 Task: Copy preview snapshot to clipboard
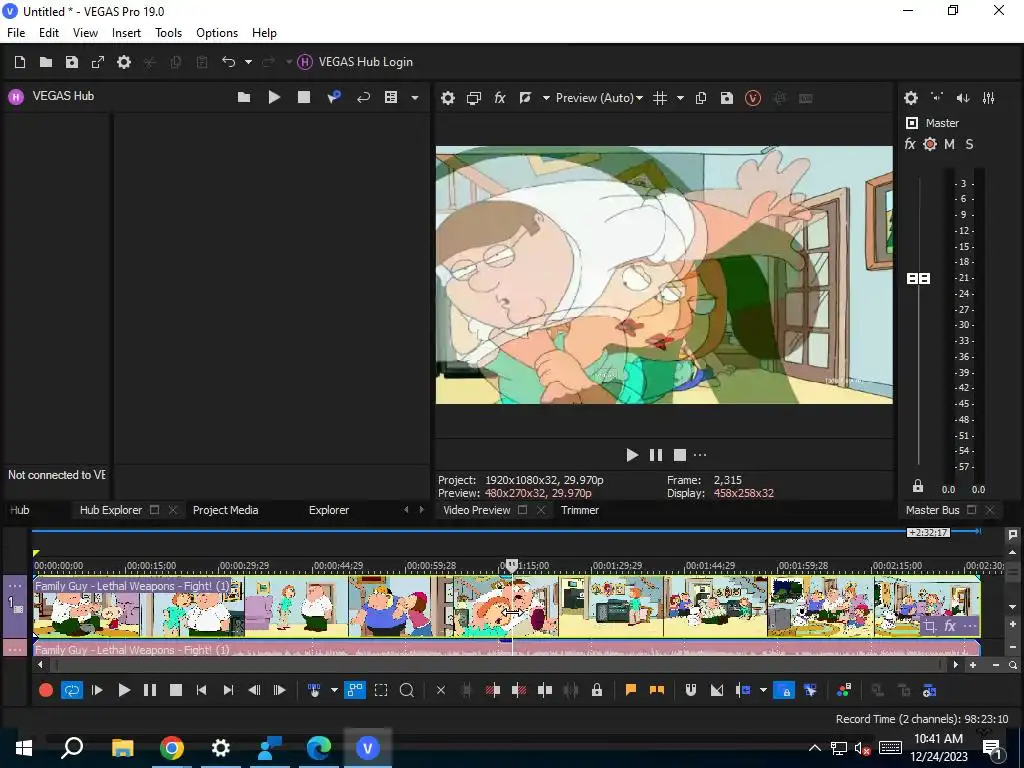[x=701, y=98]
